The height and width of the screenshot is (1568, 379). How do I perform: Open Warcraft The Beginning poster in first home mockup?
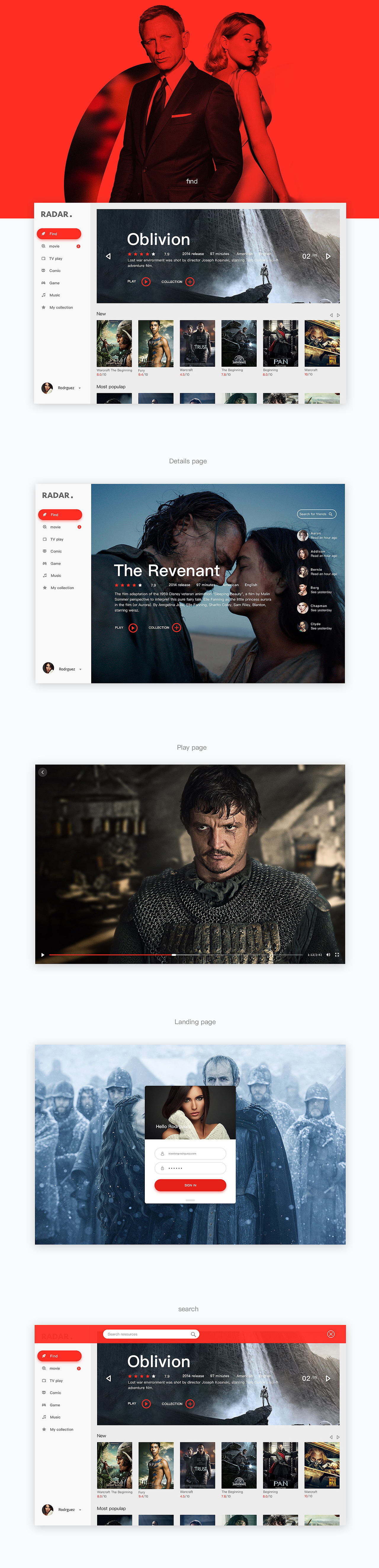pos(114,343)
